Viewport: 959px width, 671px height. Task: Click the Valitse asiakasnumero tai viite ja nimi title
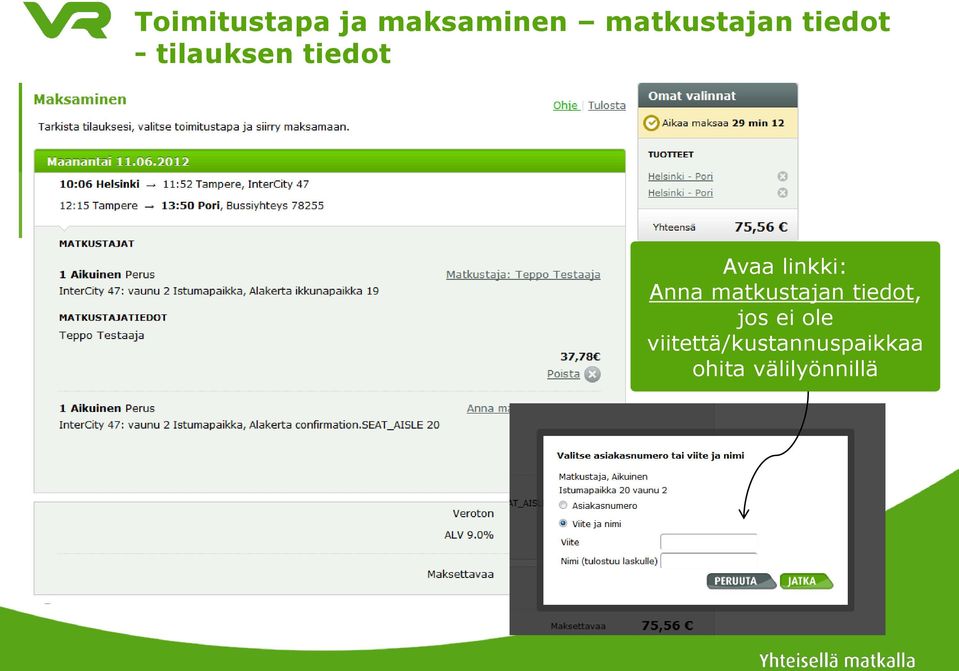click(x=650, y=455)
